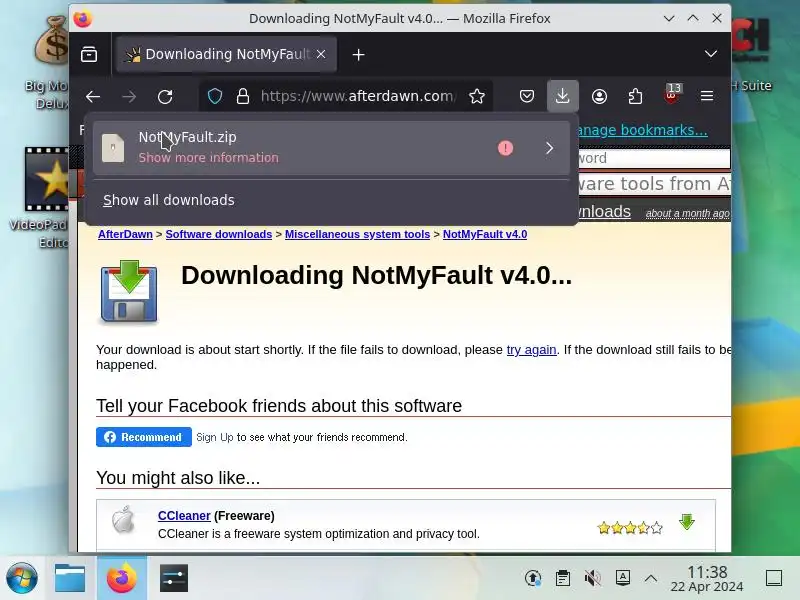Click the CCleaner star rating

click(x=630, y=528)
